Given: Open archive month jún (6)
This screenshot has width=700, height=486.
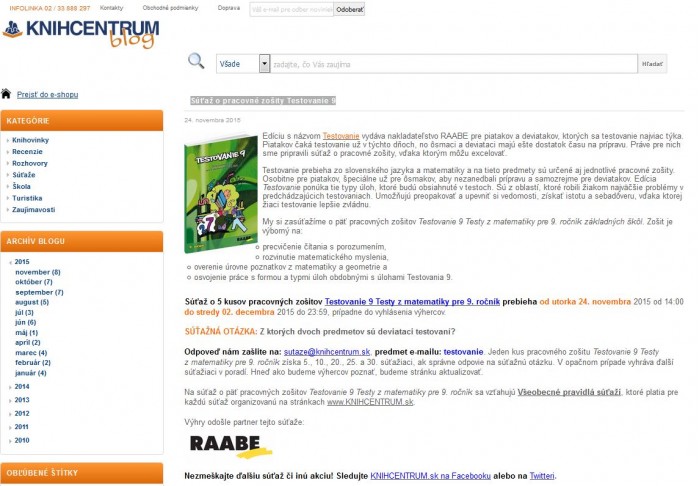Looking at the screenshot, I should pyautogui.click(x=25, y=322).
